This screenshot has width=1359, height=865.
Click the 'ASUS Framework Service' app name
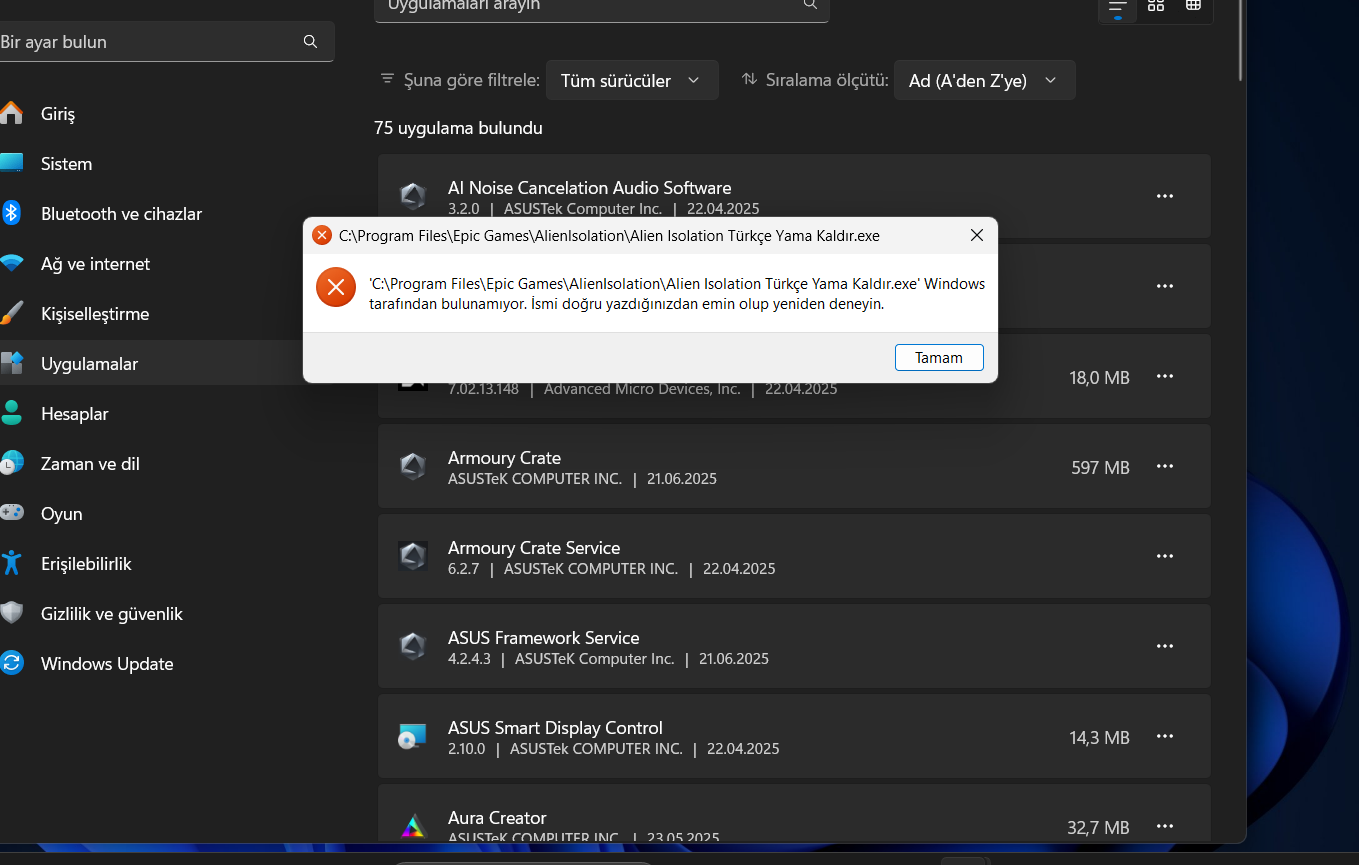pos(544,638)
